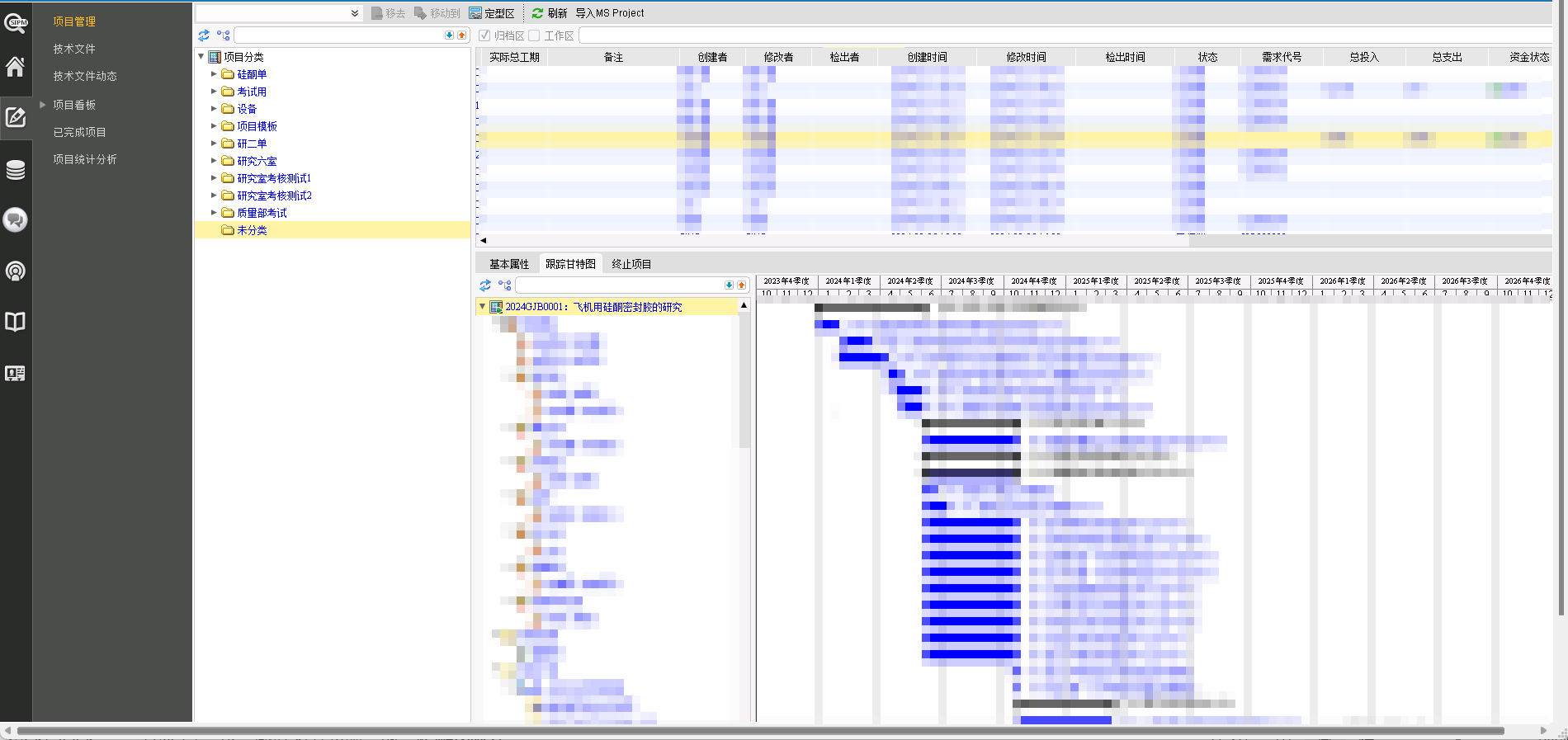Image resolution: width=1568 pixels, height=740 pixels.
Task: Click the folder icon of 考试用
Action: [x=228, y=92]
